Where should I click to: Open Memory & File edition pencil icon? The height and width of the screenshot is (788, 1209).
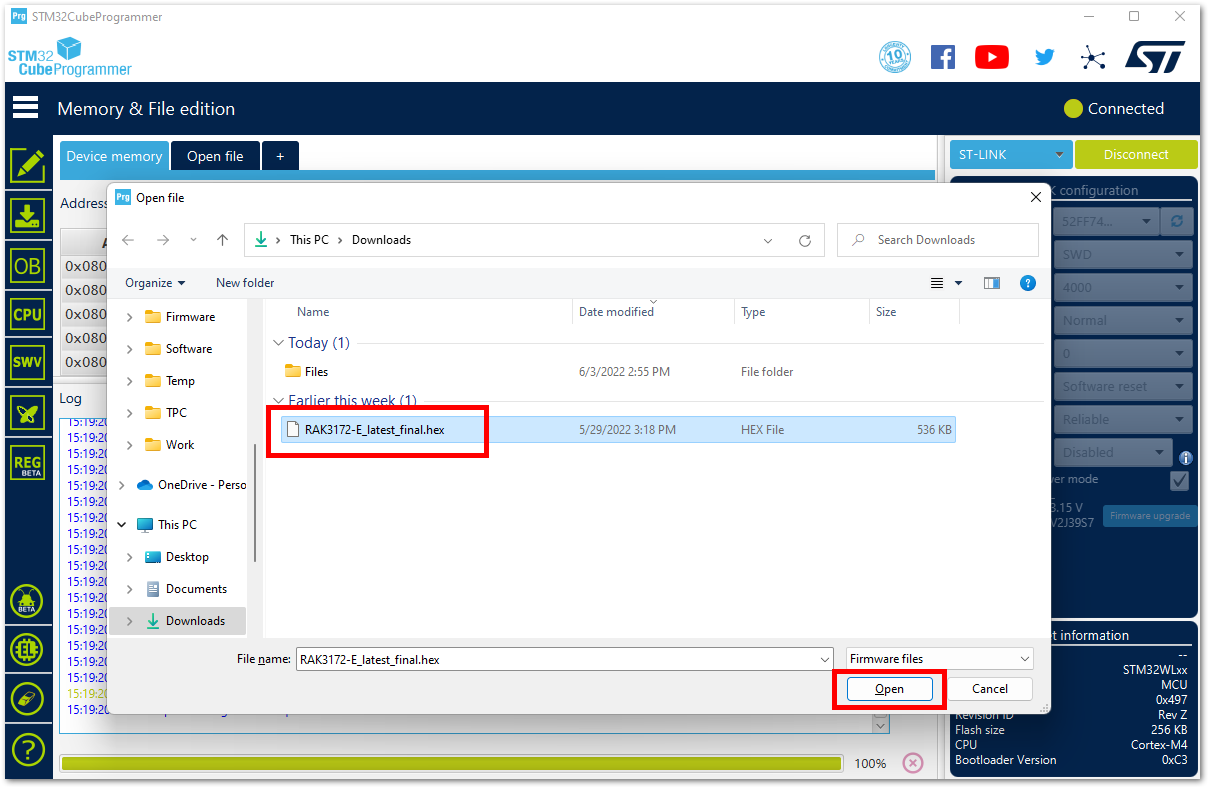click(27, 165)
